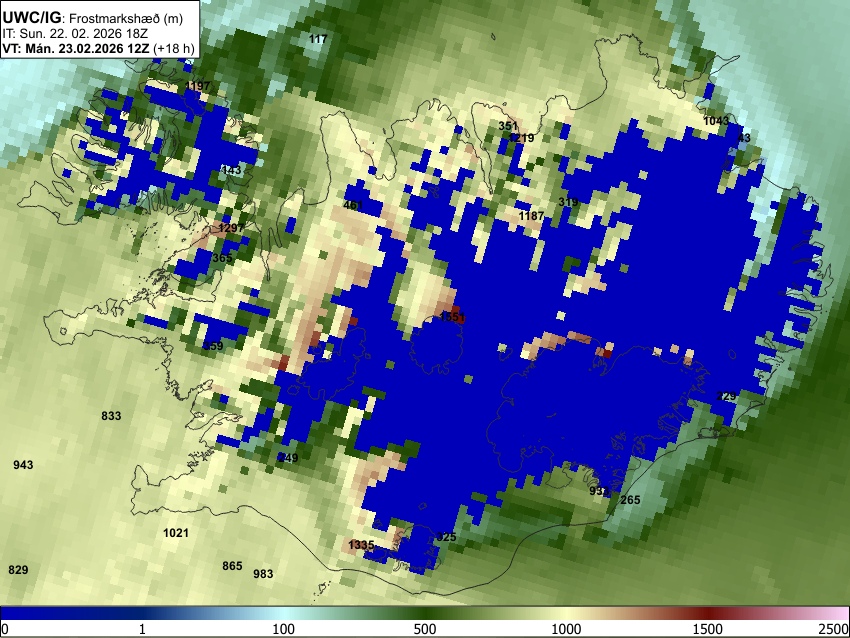Screen dimensions: 850x638
Task: Click the colorbar tick label 1
Action: point(142,629)
